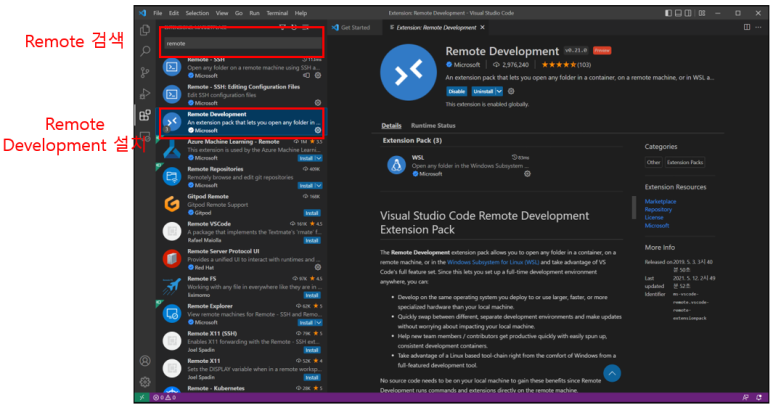Toggle bottom panel layout button
Image resolution: width=773 pixels, height=405 pixels.
click(678, 13)
